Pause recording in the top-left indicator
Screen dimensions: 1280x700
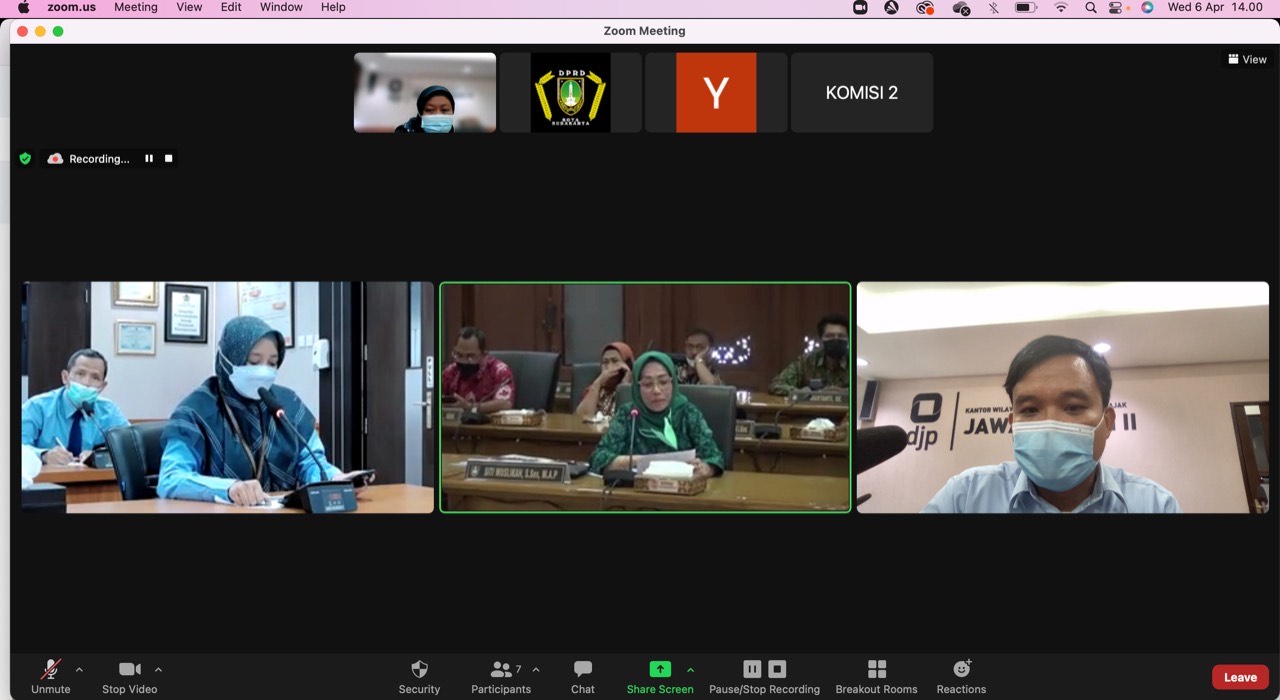[149, 158]
